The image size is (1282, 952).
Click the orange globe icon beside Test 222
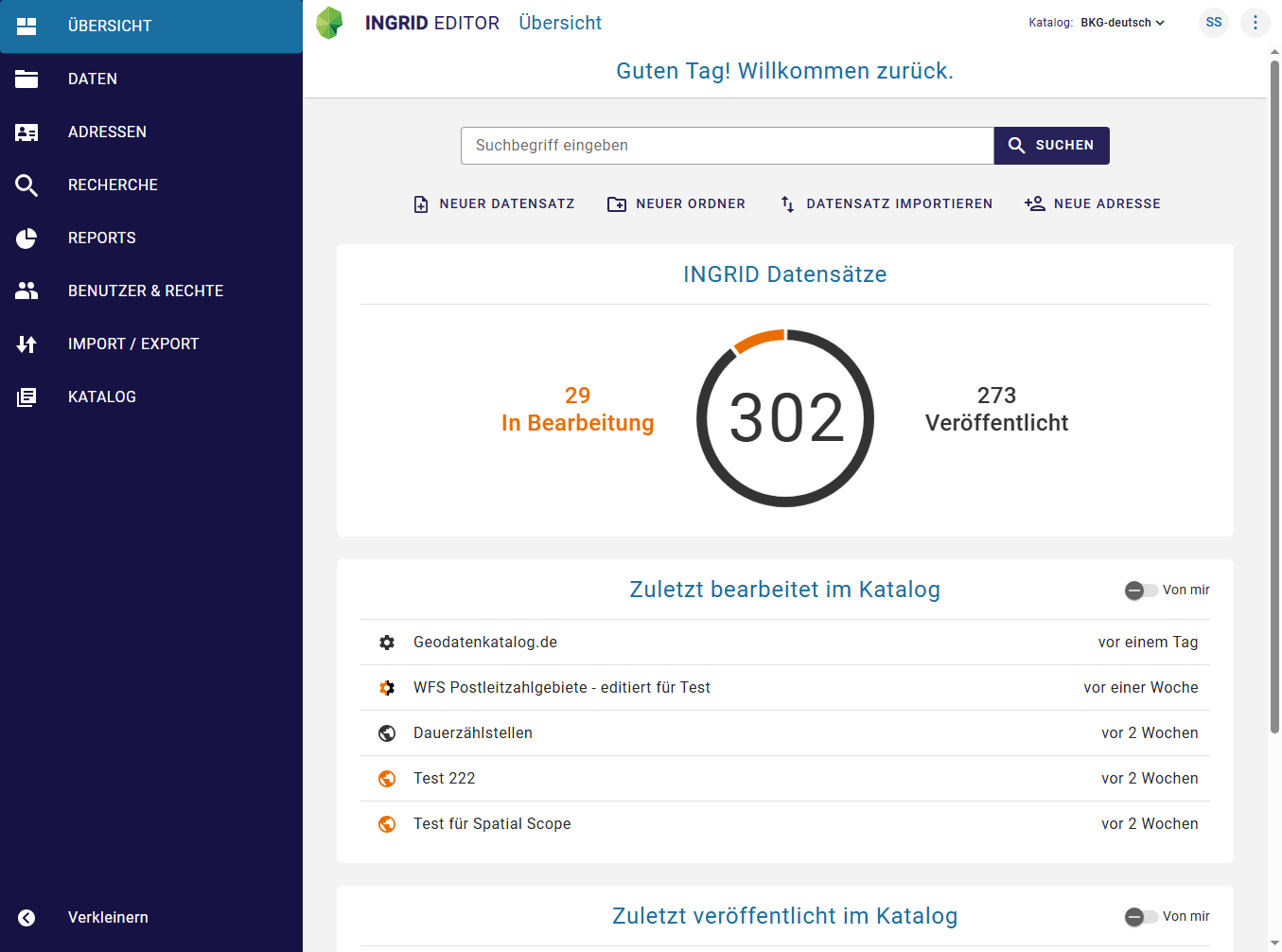(387, 779)
